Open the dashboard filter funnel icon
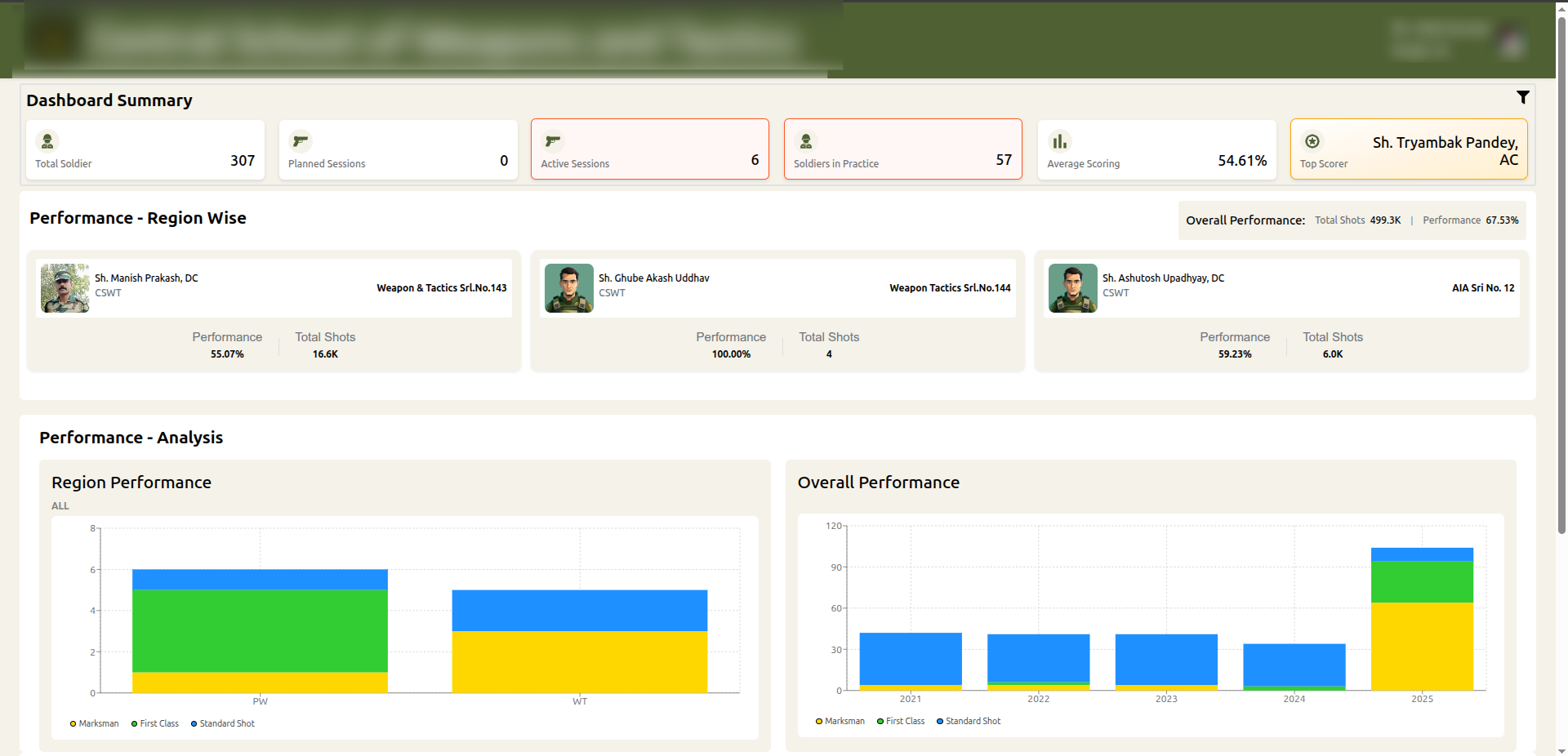This screenshot has height=756, width=1568. [1522, 97]
